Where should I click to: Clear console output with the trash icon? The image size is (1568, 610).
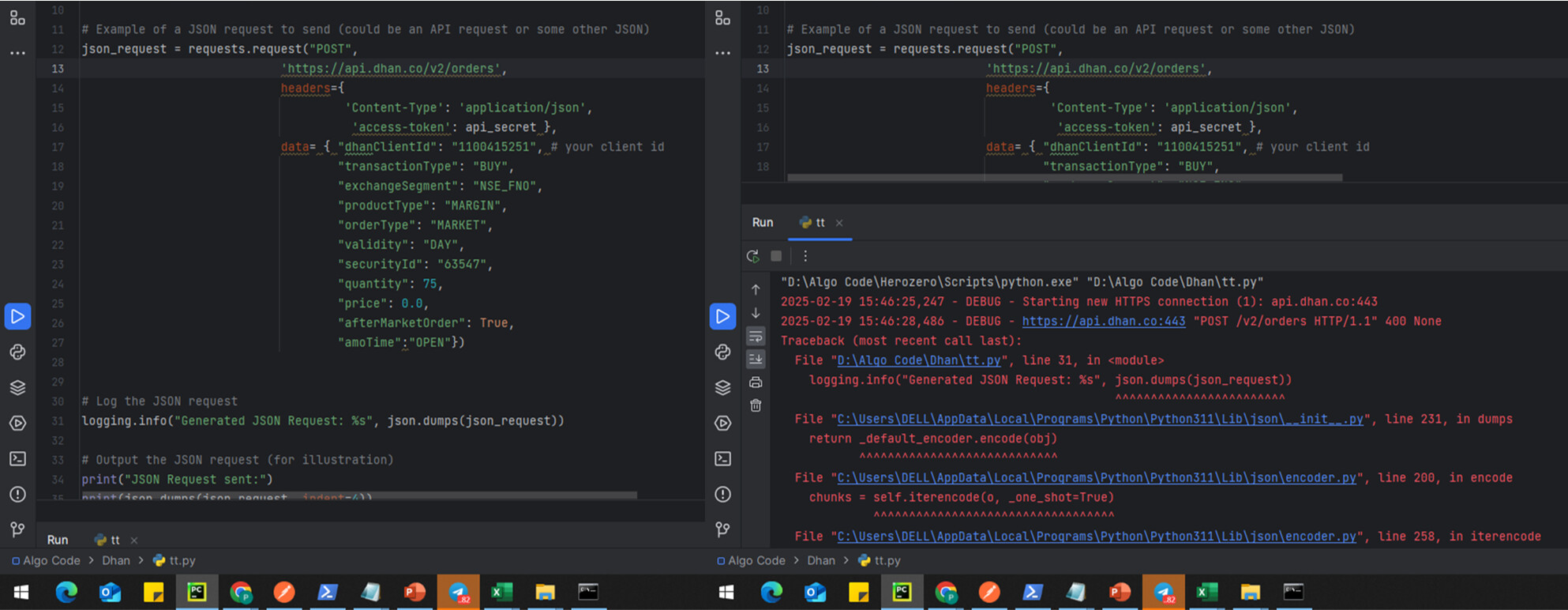coord(756,405)
